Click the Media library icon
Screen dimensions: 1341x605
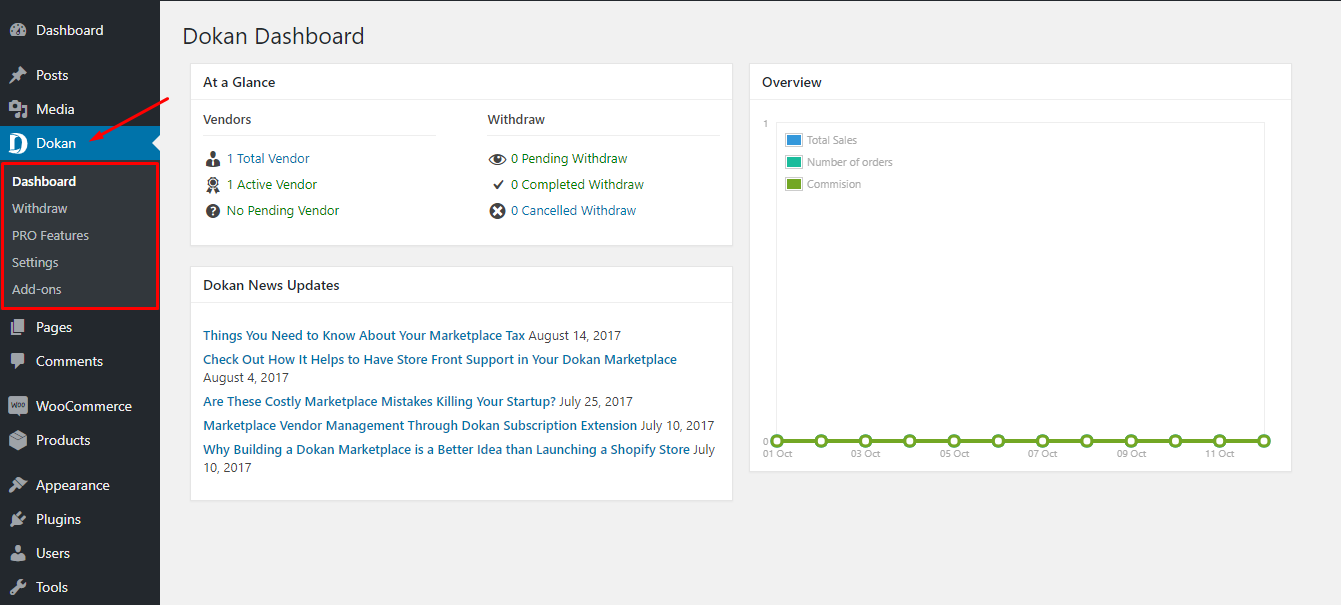point(18,109)
